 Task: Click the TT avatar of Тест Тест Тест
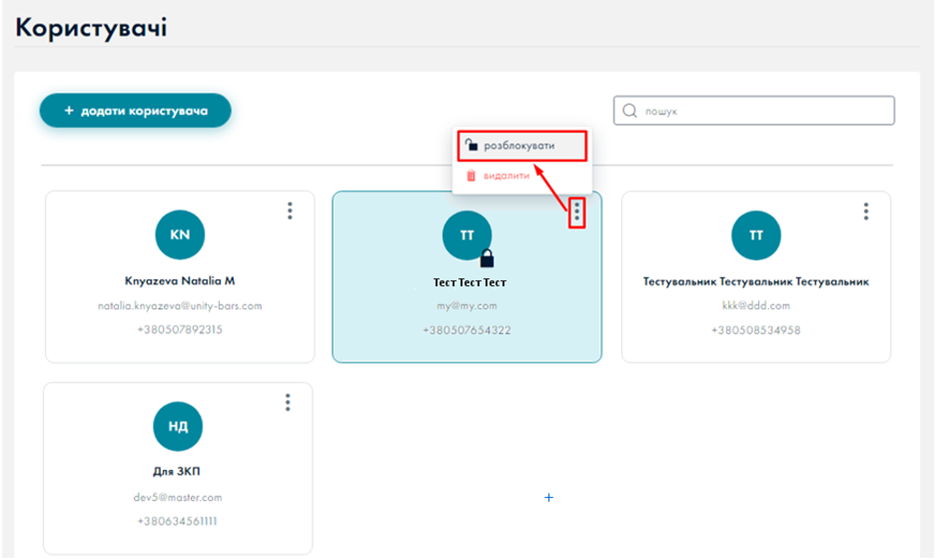pyautogui.click(x=466, y=235)
